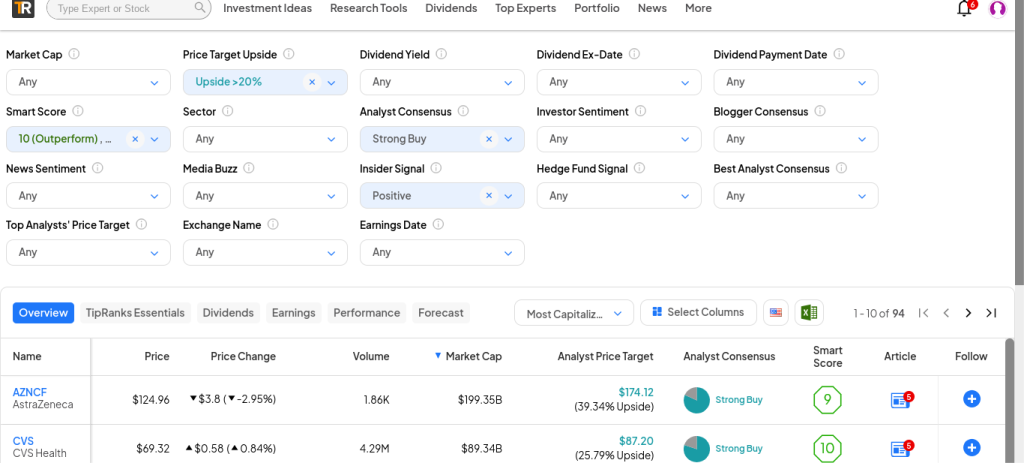Click the Select Columns button
Viewport: 1024px width, 463px height.
pos(697,312)
